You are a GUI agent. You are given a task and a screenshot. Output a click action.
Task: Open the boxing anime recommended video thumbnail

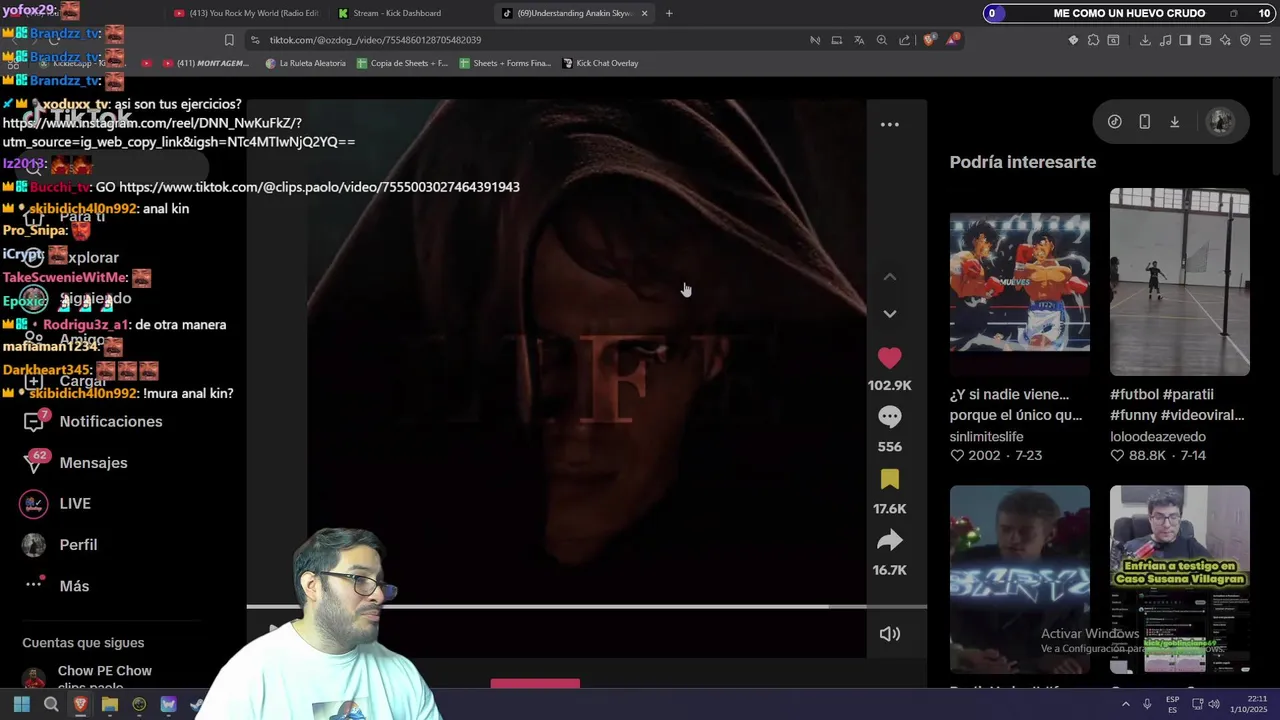coord(1019,282)
